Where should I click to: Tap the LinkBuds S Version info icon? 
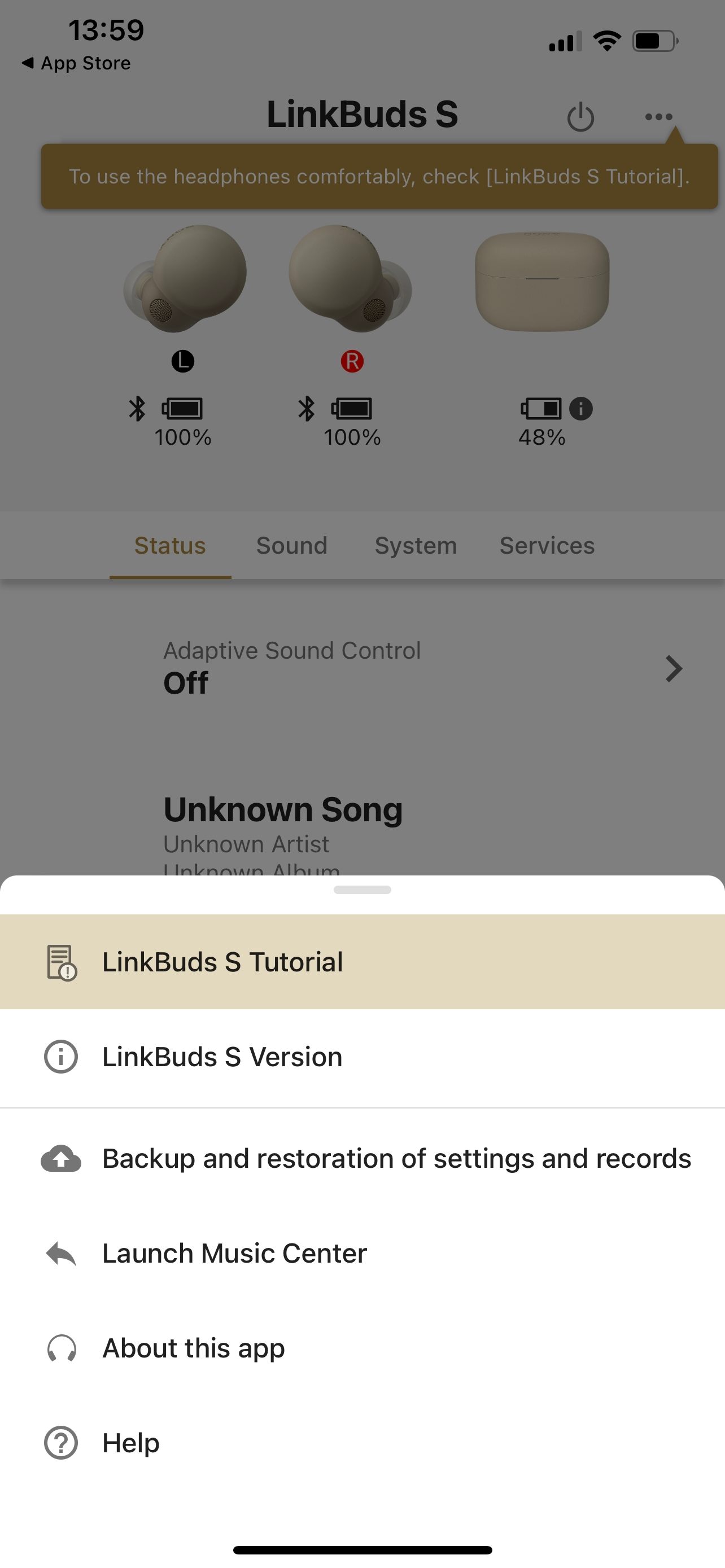tap(61, 1057)
